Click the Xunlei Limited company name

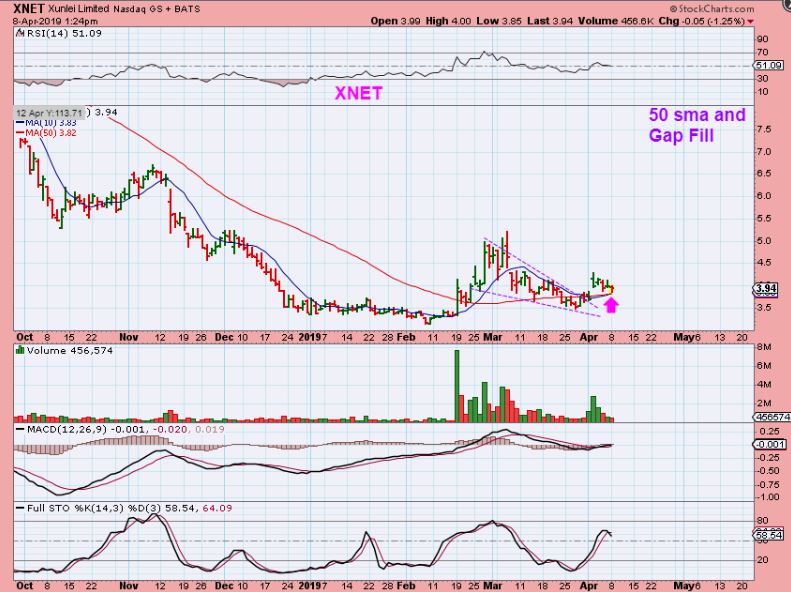[x=79, y=9]
